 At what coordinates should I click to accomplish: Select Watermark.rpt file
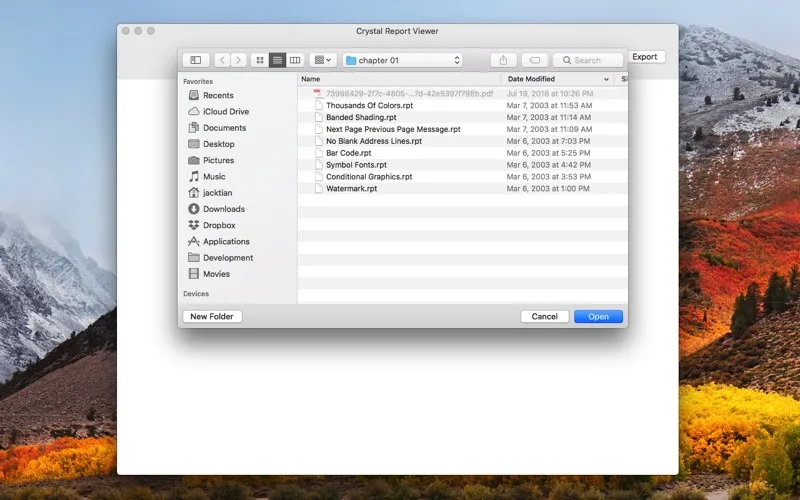coord(351,188)
